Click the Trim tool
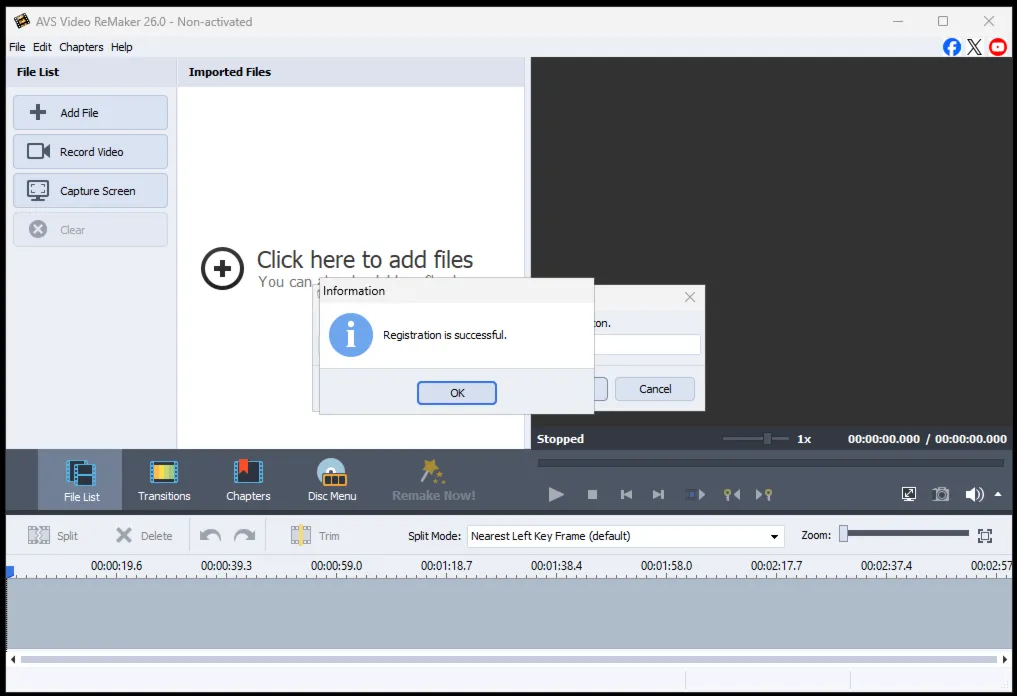The height and width of the screenshot is (696, 1017). (315, 536)
